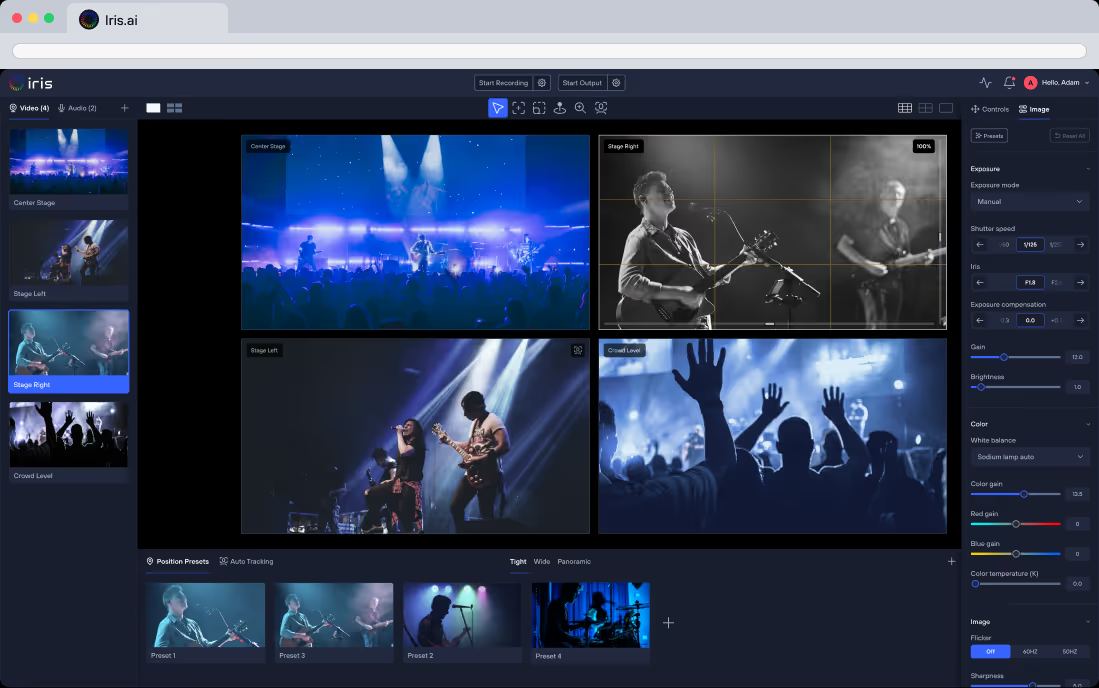1099x688 pixels.
Task: Switch to two-by-two grid layout icon
Action: (925, 108)
